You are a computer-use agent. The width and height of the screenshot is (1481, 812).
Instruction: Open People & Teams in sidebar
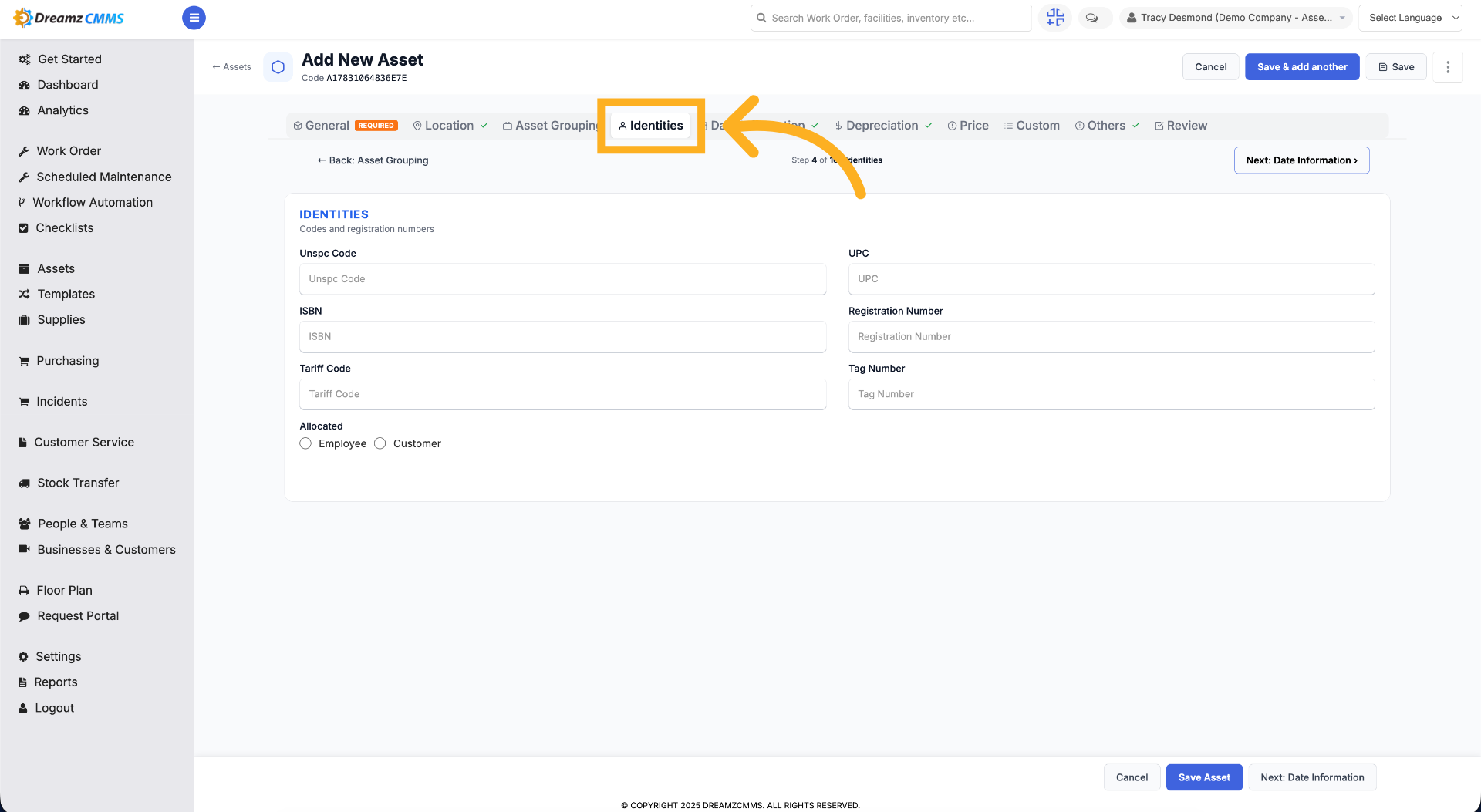pos(73,524)
